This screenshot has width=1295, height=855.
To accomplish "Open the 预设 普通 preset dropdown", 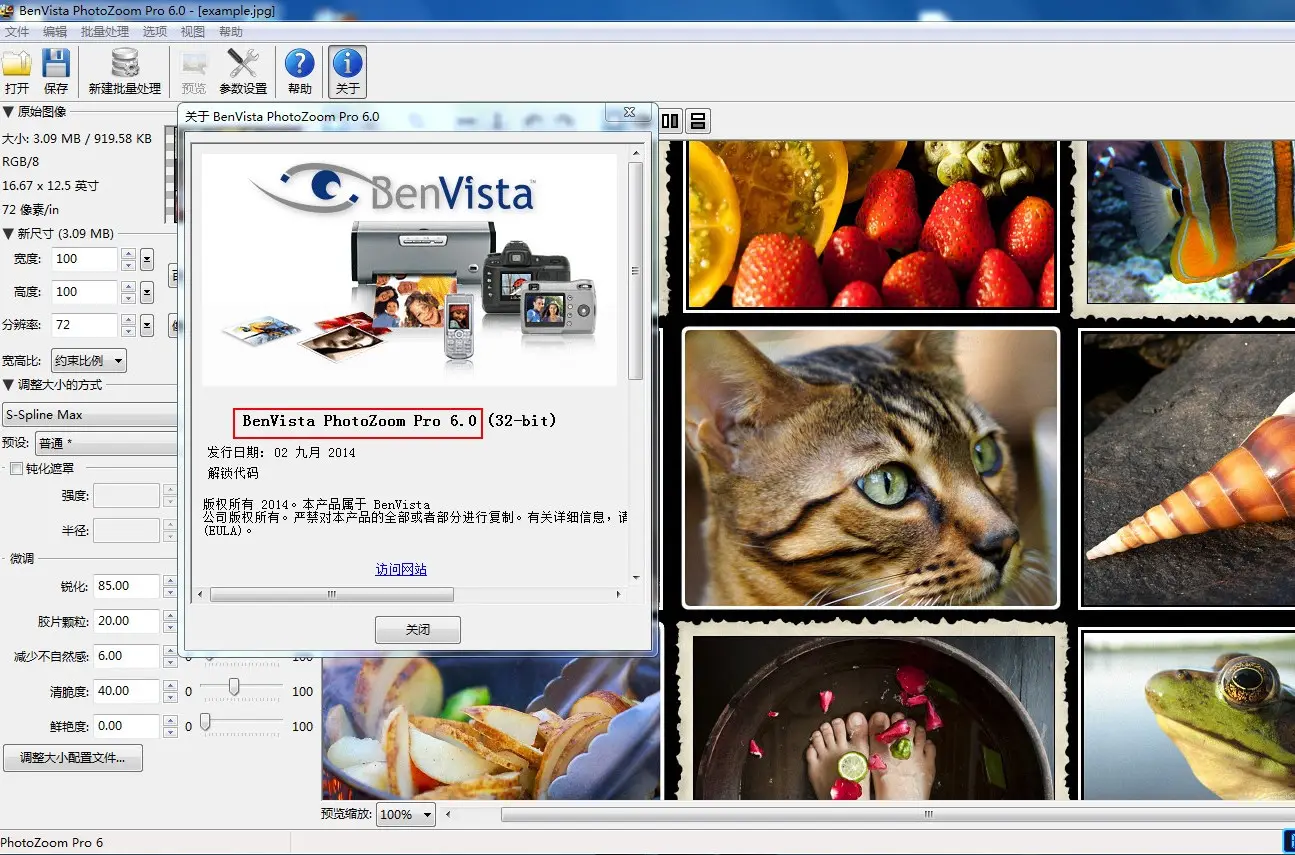I will [x=107, y=443].
